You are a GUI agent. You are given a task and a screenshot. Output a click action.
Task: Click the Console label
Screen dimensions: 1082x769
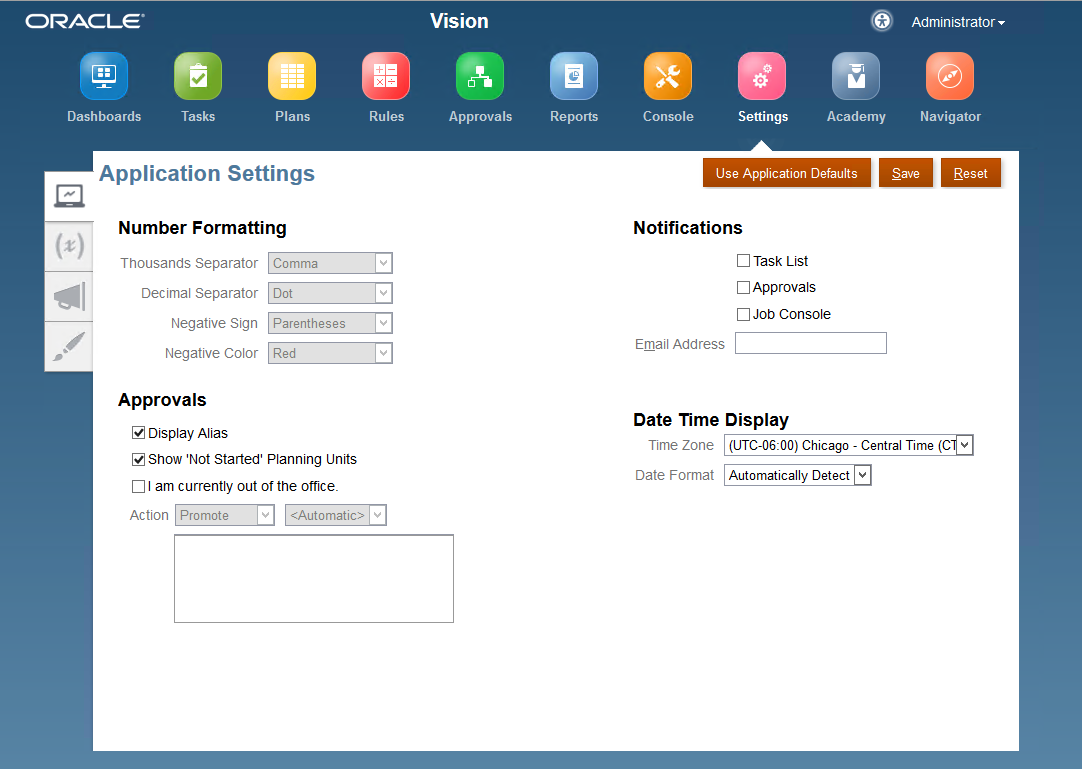[668, 117]
